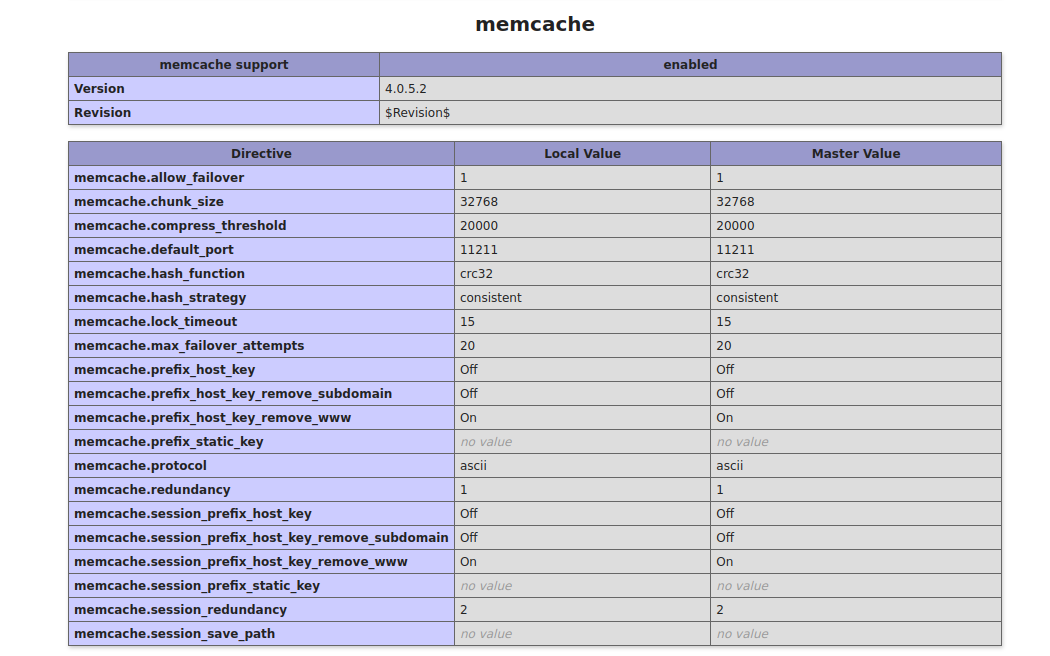
Task: Click the 'memcache support' header cell
Action: pos(224,65)
